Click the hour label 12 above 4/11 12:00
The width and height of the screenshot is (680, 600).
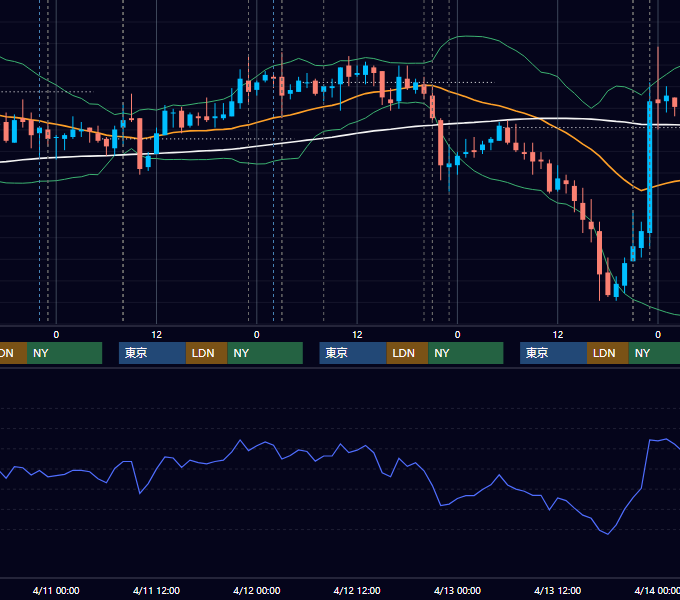157,335
